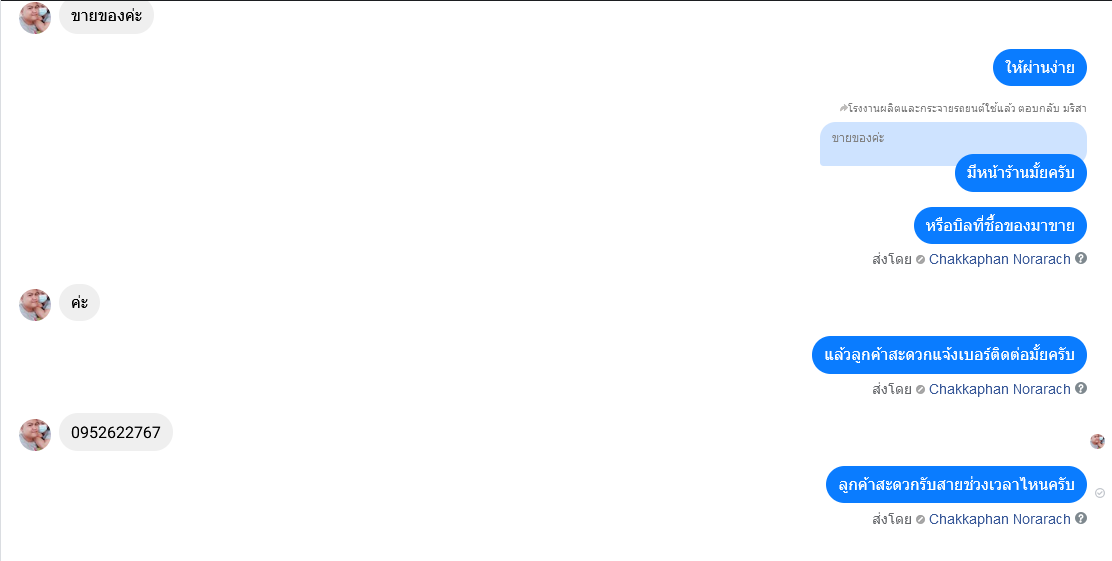This screenshot has width=1112, height=561.
Task: Click the reply arrow icon above quoted message
Action: tap(843, 109)
